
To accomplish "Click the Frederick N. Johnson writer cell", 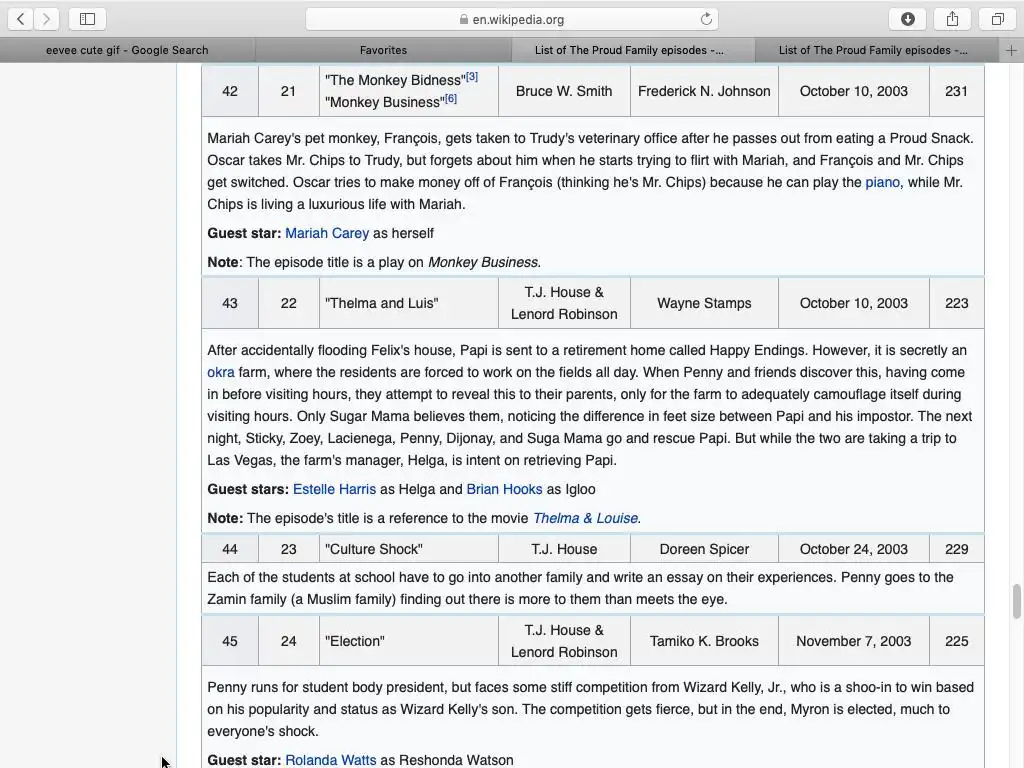I will pos(704,91).
